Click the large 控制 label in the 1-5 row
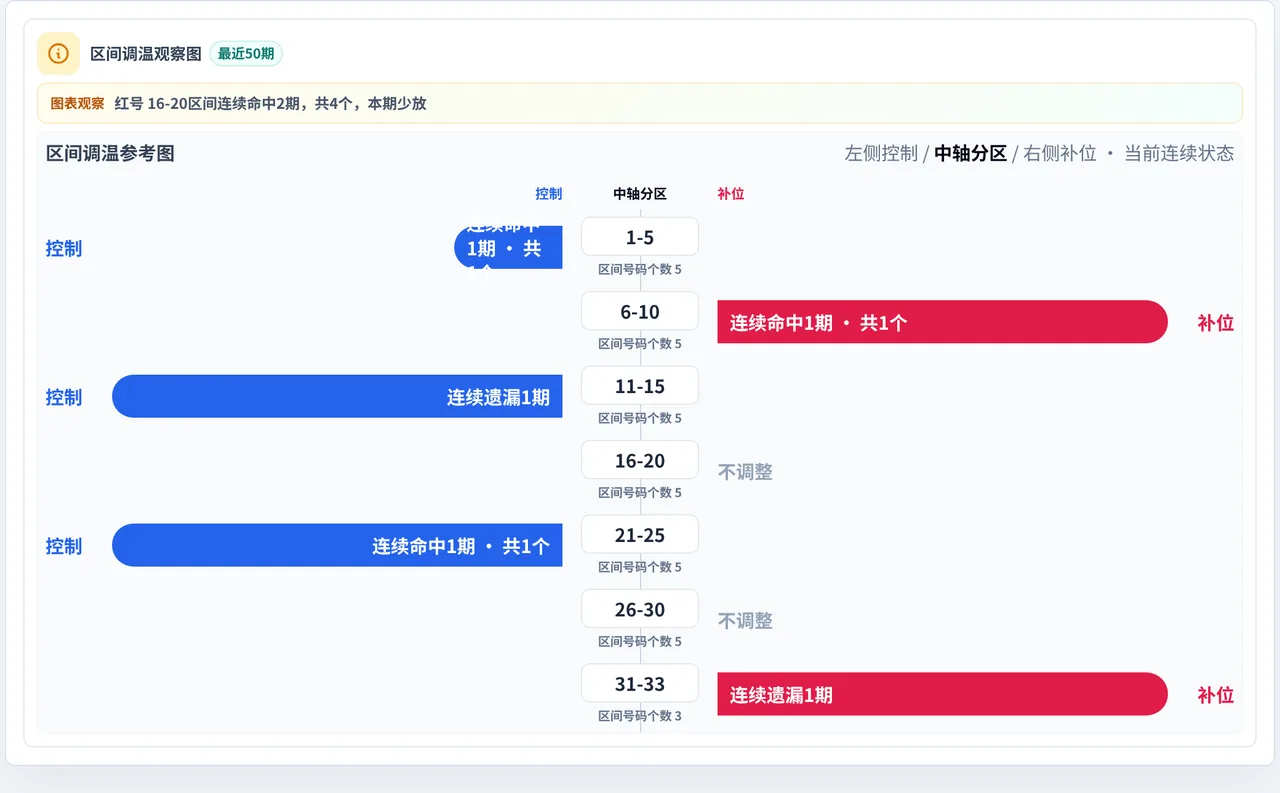This screenshot has height=793, width=1280. point(64,248)
